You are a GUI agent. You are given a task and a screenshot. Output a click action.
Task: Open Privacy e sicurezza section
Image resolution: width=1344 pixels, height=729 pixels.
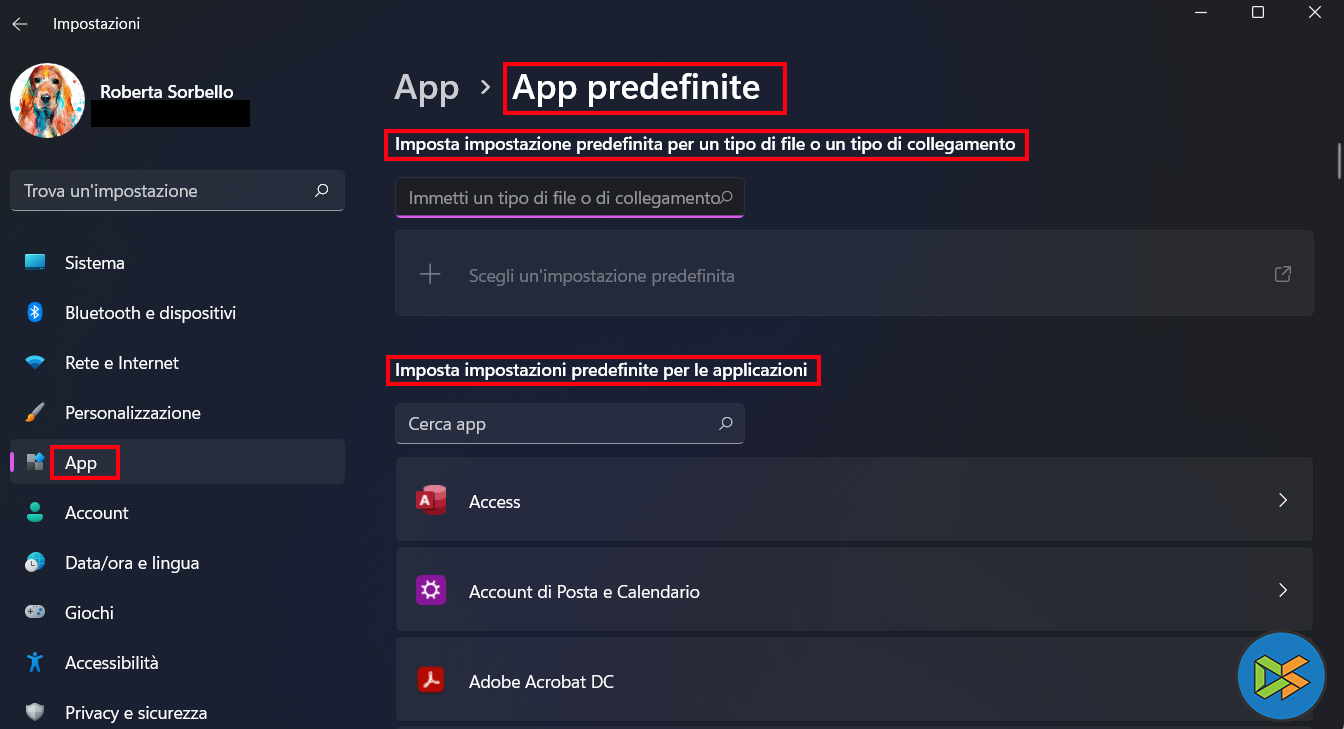[x=135, y=713]
